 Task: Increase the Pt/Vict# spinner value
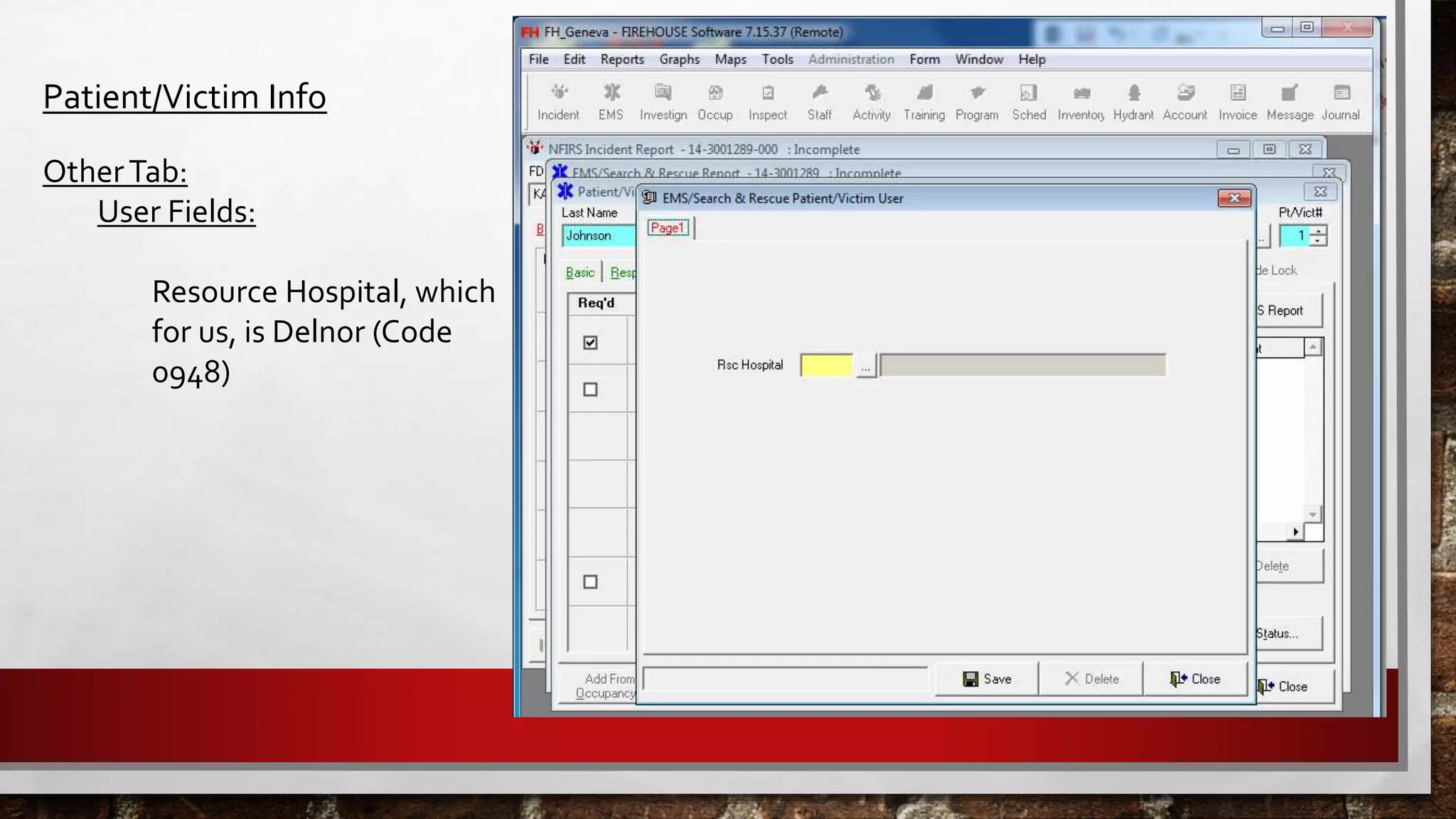pos(1318,230)
